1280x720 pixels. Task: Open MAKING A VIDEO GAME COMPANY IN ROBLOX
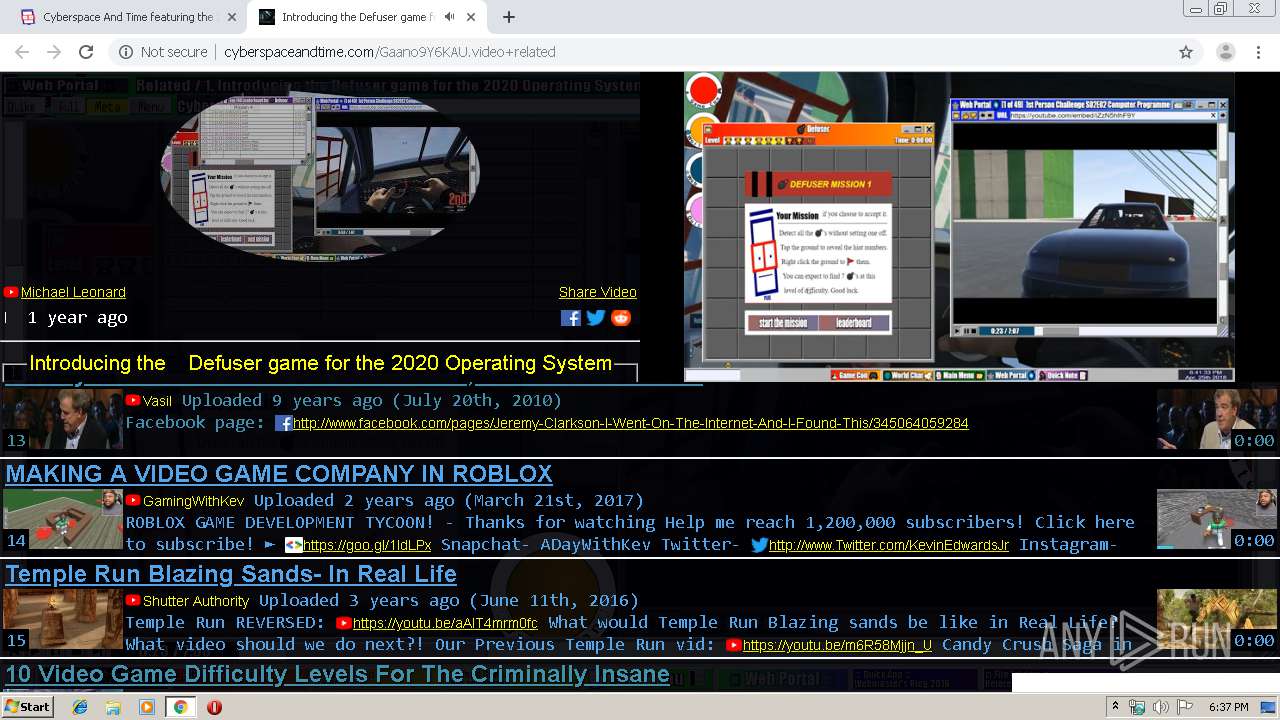coord(279,474)
